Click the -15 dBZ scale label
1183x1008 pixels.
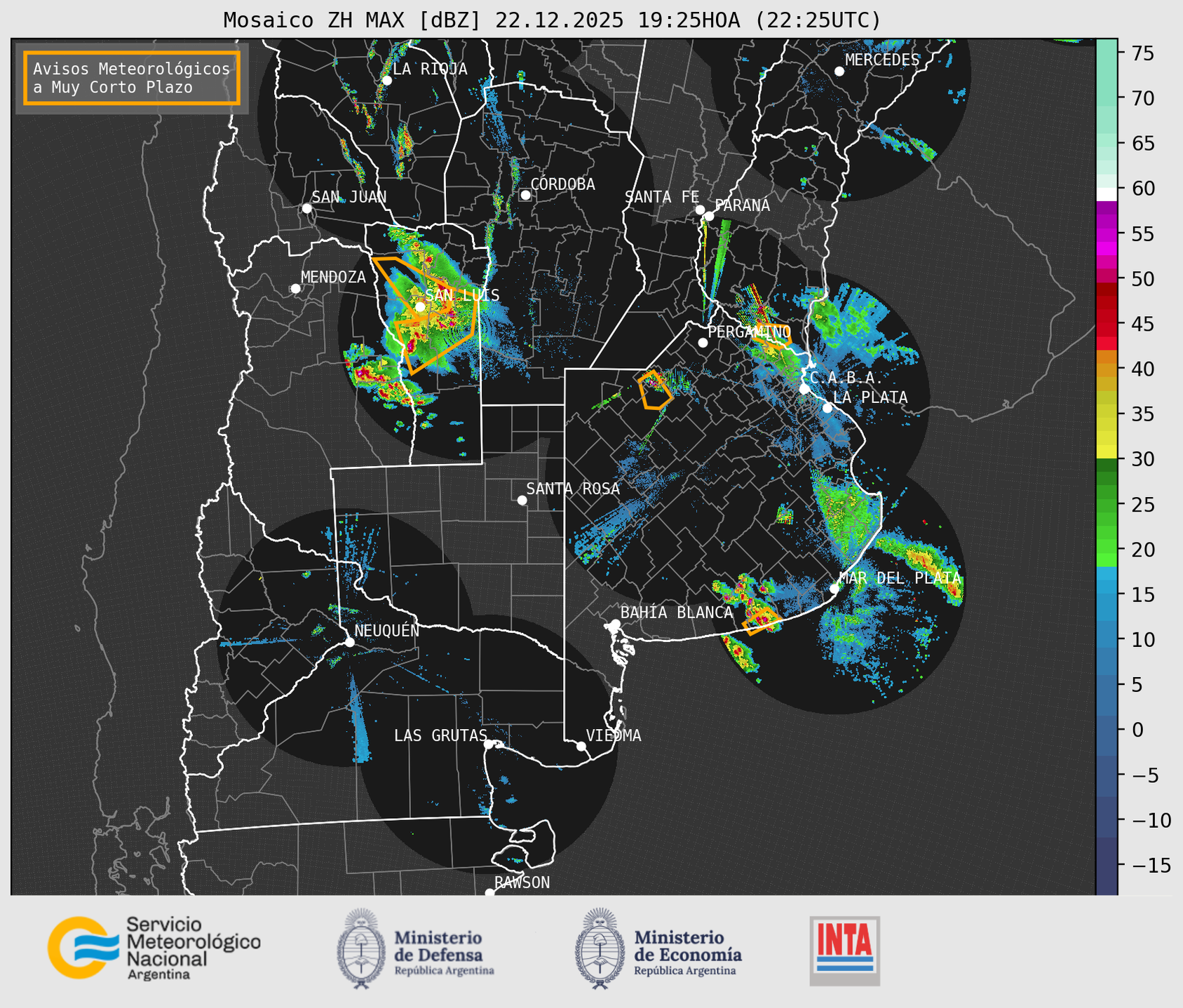(1150, 866)
